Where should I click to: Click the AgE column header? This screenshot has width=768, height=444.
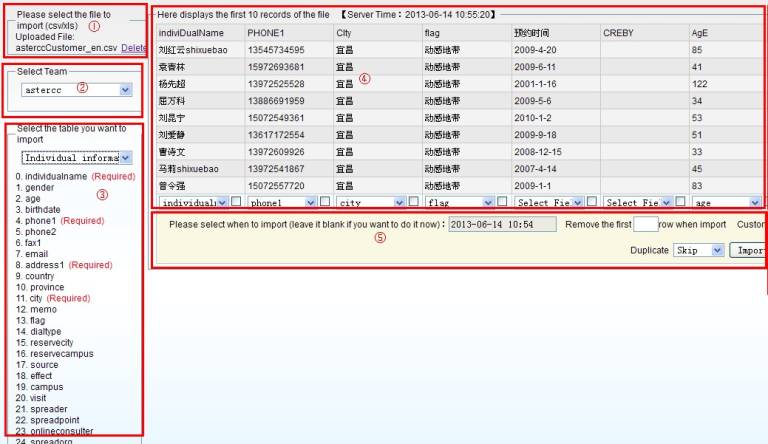pyautogui.click(x=699, y=33)
